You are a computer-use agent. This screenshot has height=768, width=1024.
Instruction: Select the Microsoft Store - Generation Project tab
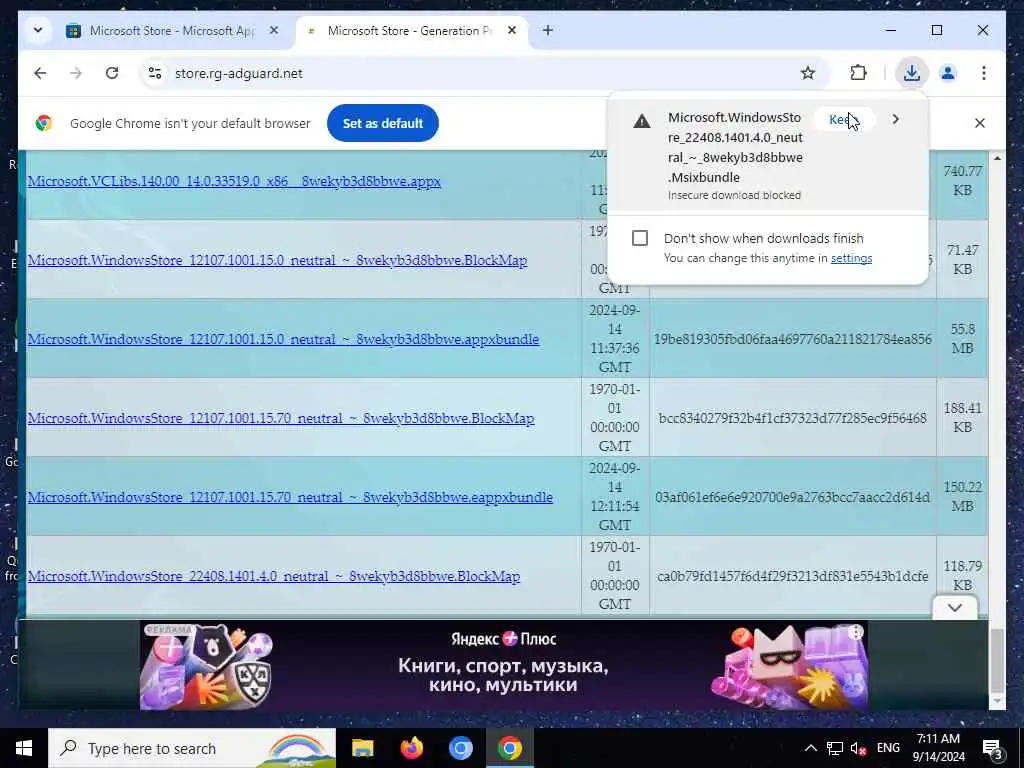click(410, 31)
